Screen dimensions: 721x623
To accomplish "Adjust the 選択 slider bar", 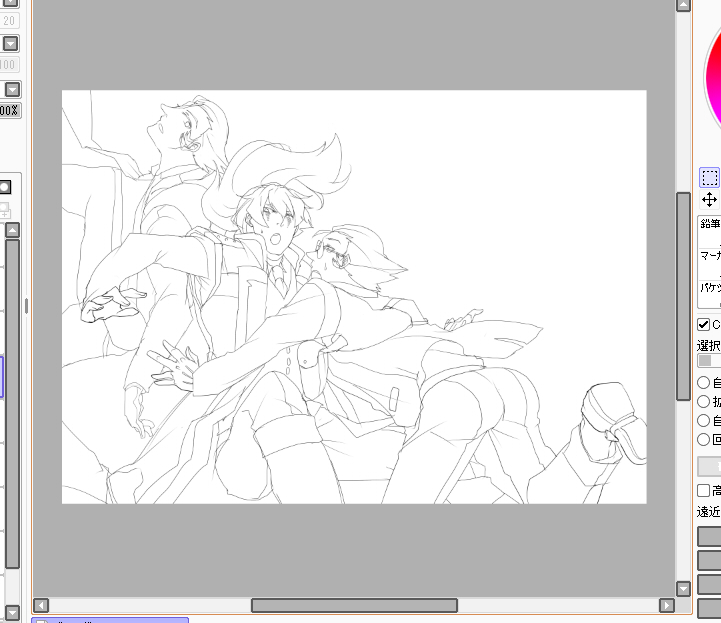I will tap(709, 360).
